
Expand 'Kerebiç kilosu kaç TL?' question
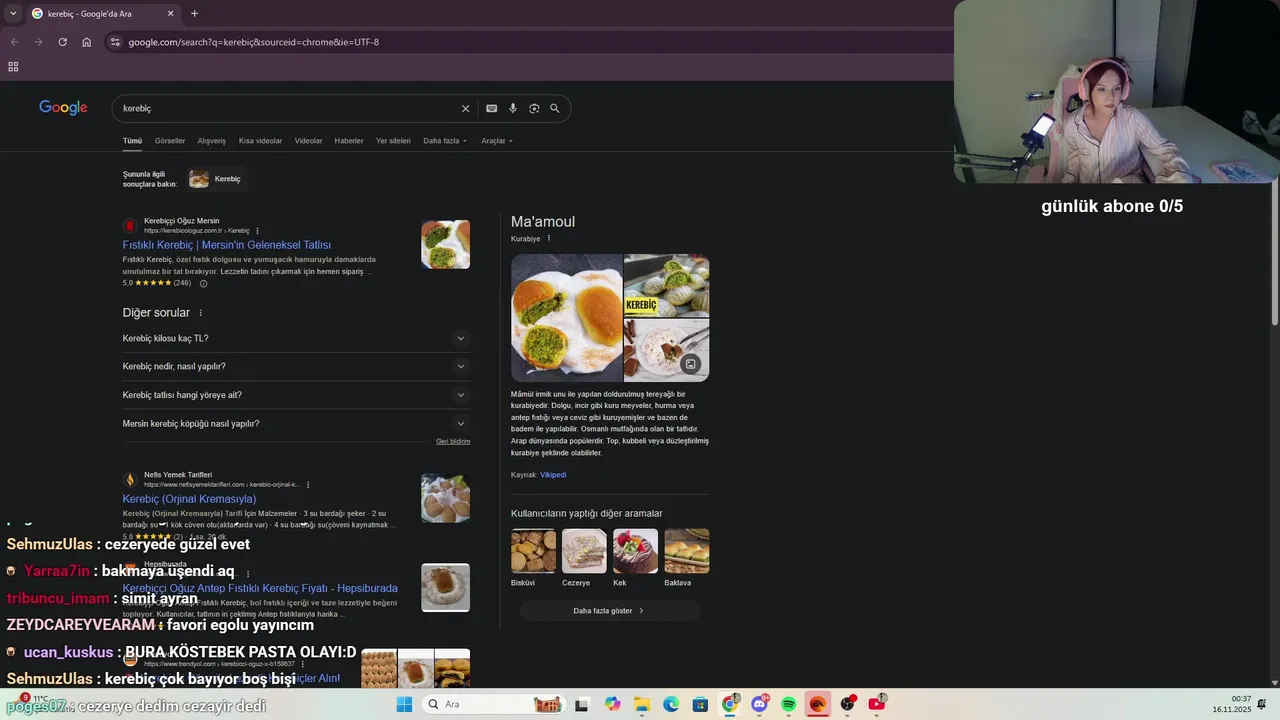coord(296,338)
